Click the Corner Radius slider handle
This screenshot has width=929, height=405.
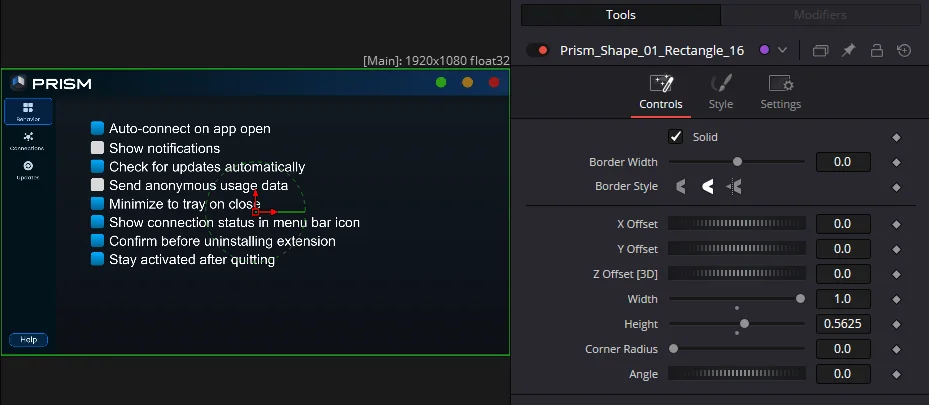click(x=674, y=349)
